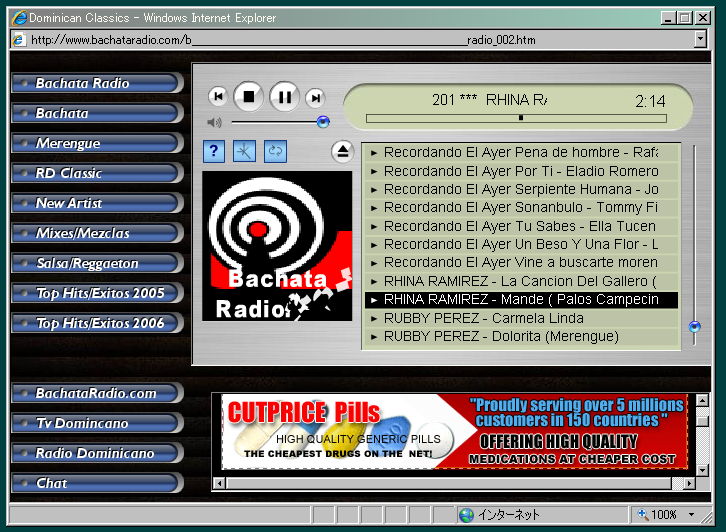The image size is (726, 532).
Task: Click the 2:14 time display
Action: tap(650, 101)
